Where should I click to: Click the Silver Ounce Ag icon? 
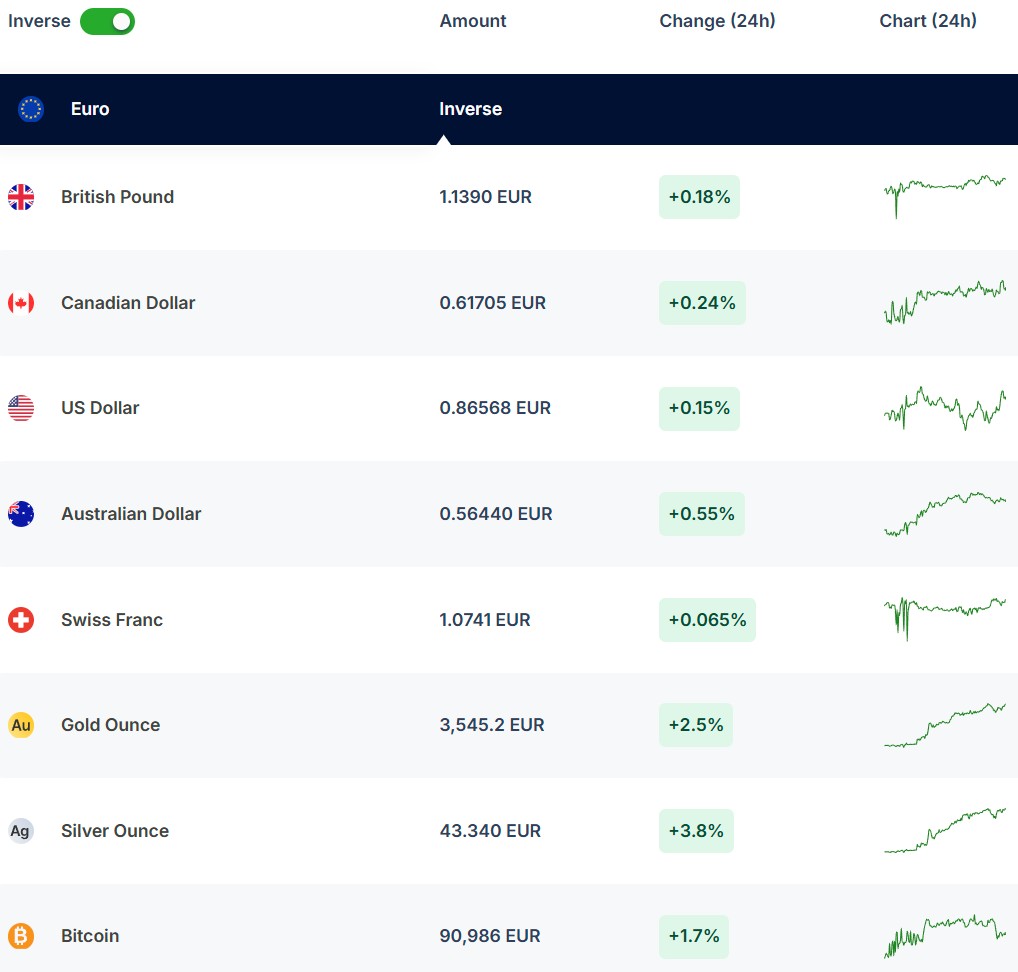point(21,831)
